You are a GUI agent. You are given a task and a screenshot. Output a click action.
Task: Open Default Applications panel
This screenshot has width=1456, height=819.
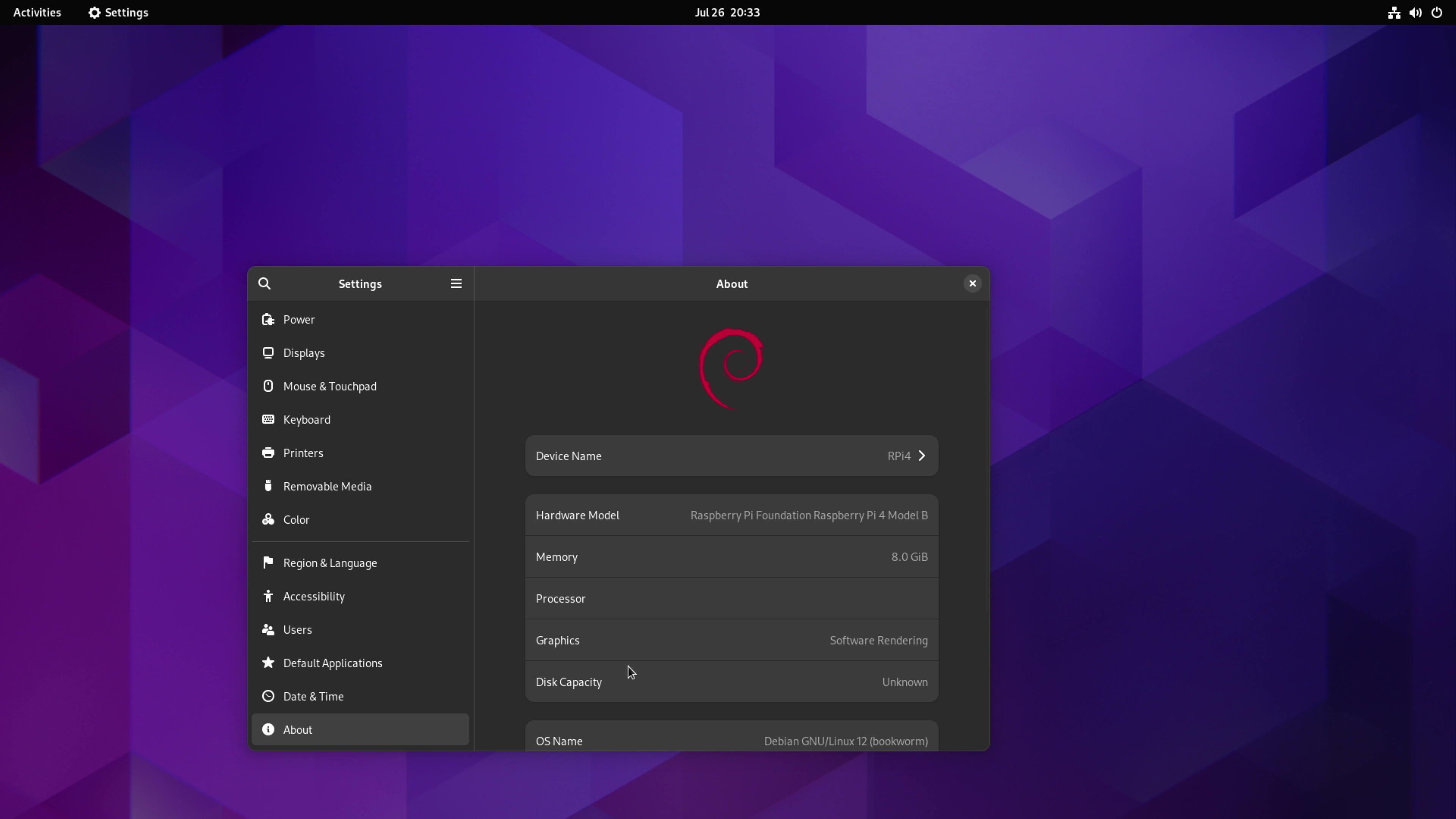pos(360,662)
